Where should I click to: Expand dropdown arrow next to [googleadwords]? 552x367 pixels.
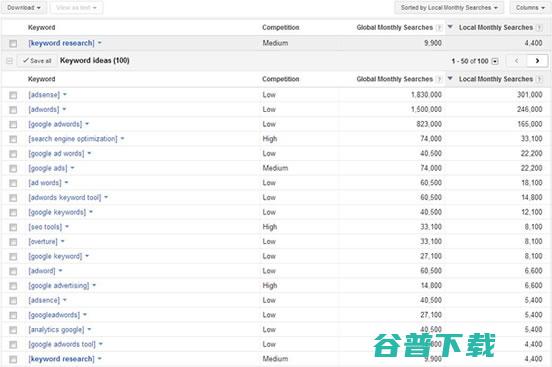pyautogui.click(x=85, y=315)
